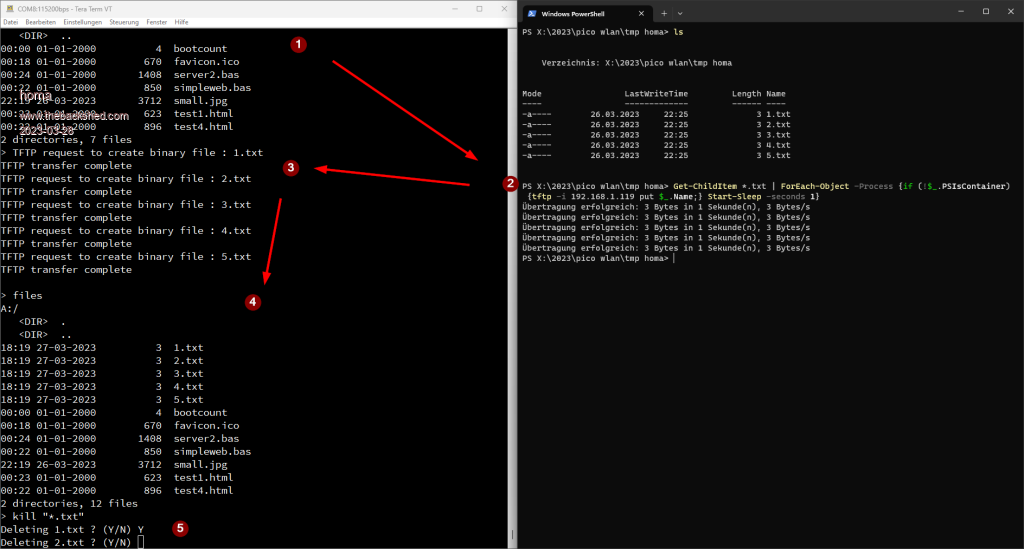The height and width of the screenshot is (549, 1024).
Task: Maximize the Tera Term window
Action: 476,7
